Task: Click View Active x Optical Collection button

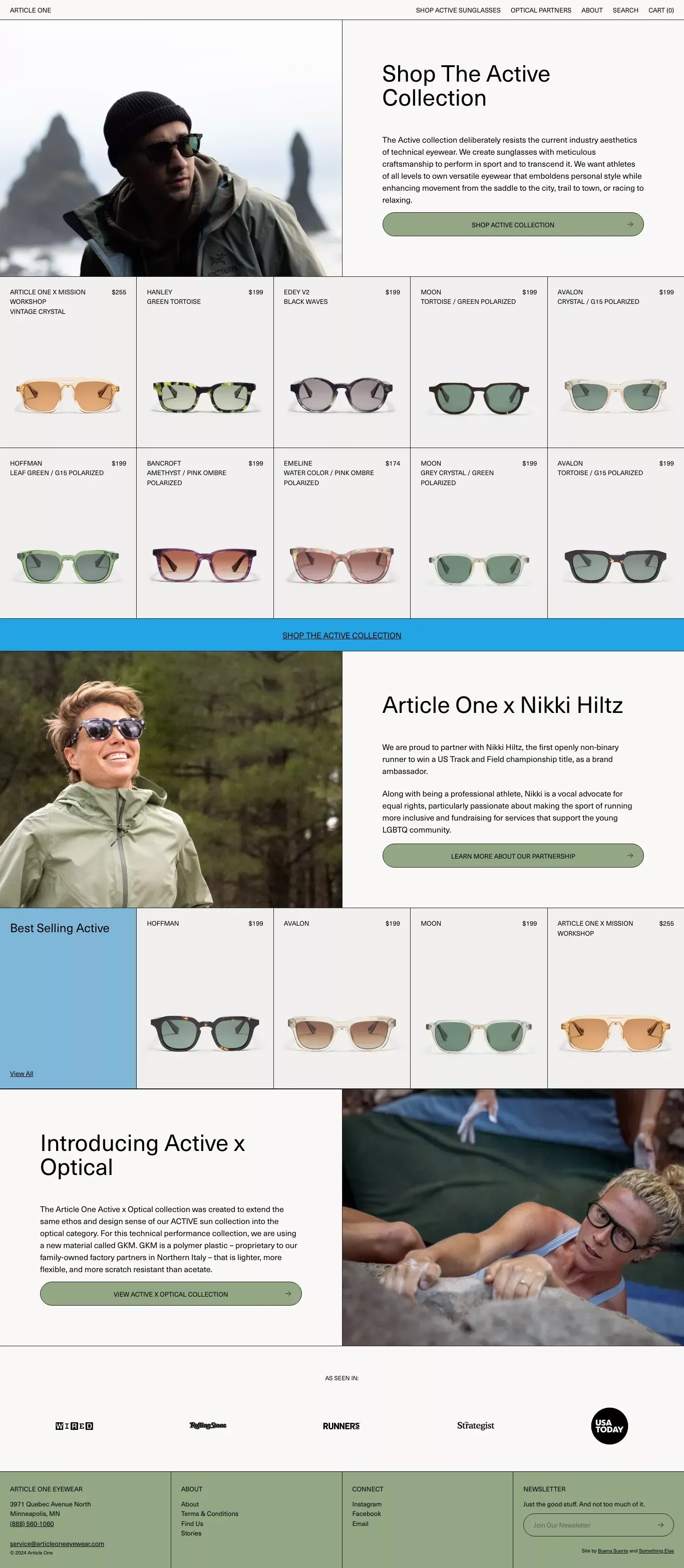Action: 171,1294
